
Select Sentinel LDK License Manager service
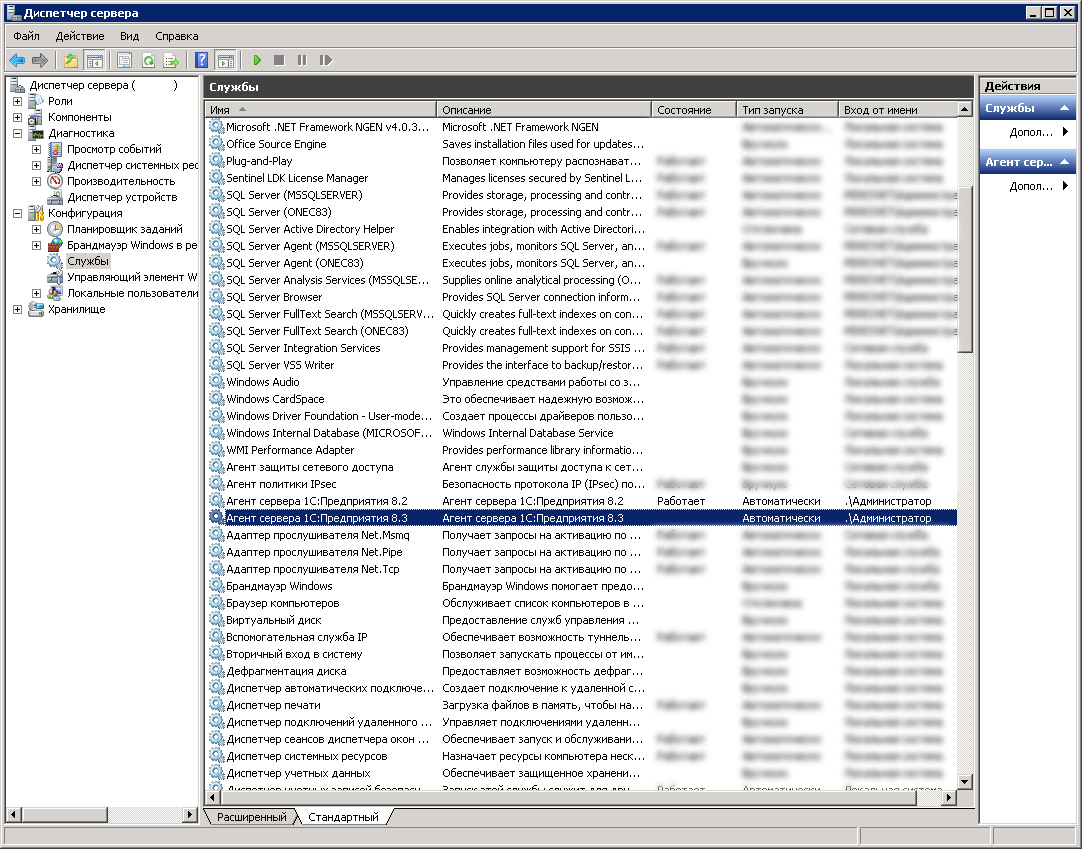(582, 178)
